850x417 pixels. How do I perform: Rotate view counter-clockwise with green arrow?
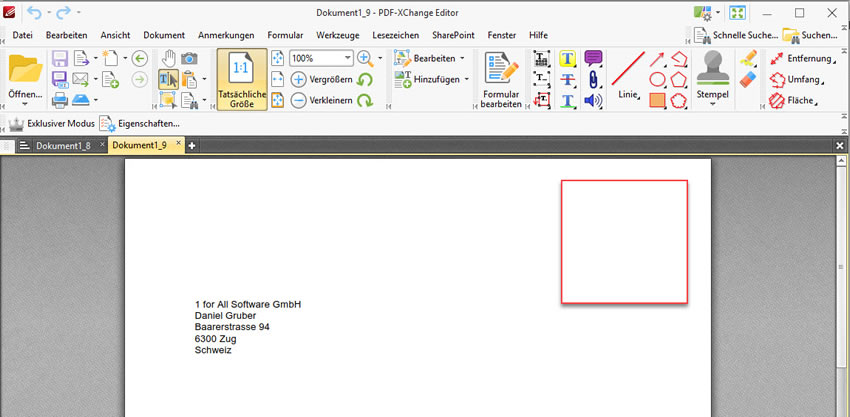coord(365,80)
